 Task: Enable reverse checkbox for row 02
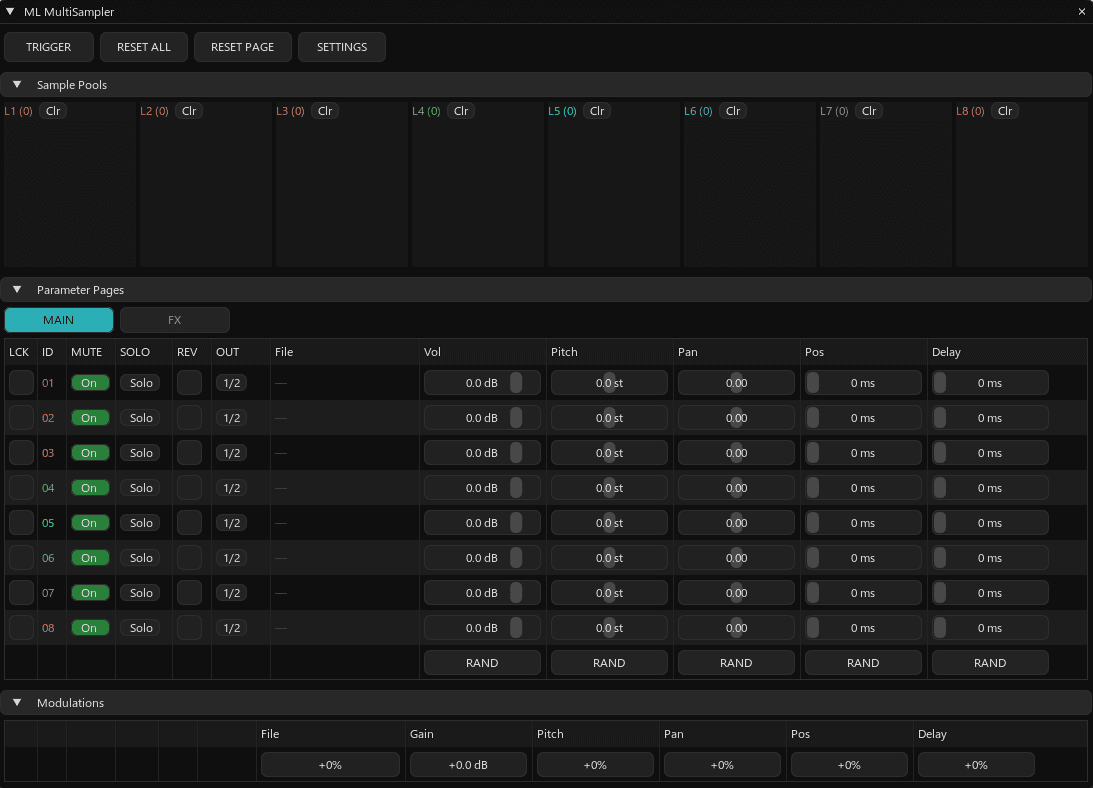tap(190, 418)
